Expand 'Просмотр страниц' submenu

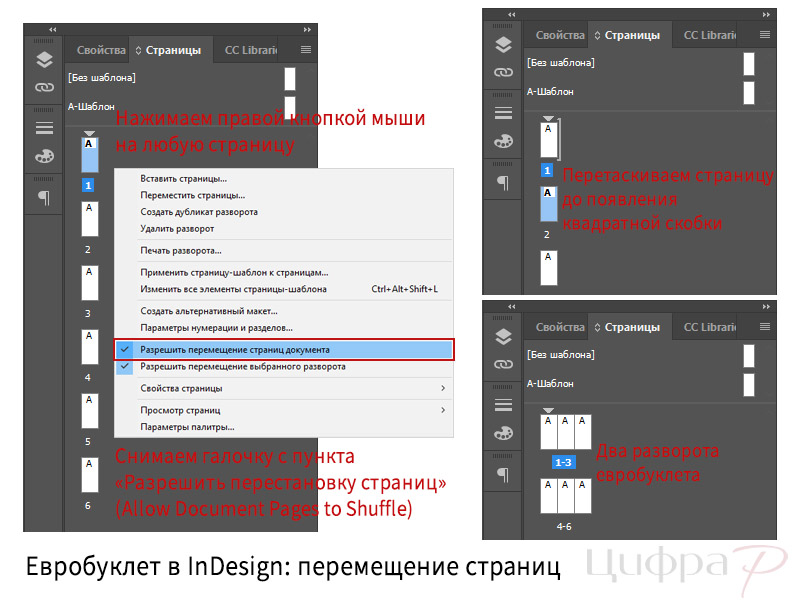pyautogui.click(x=284, y=410)
